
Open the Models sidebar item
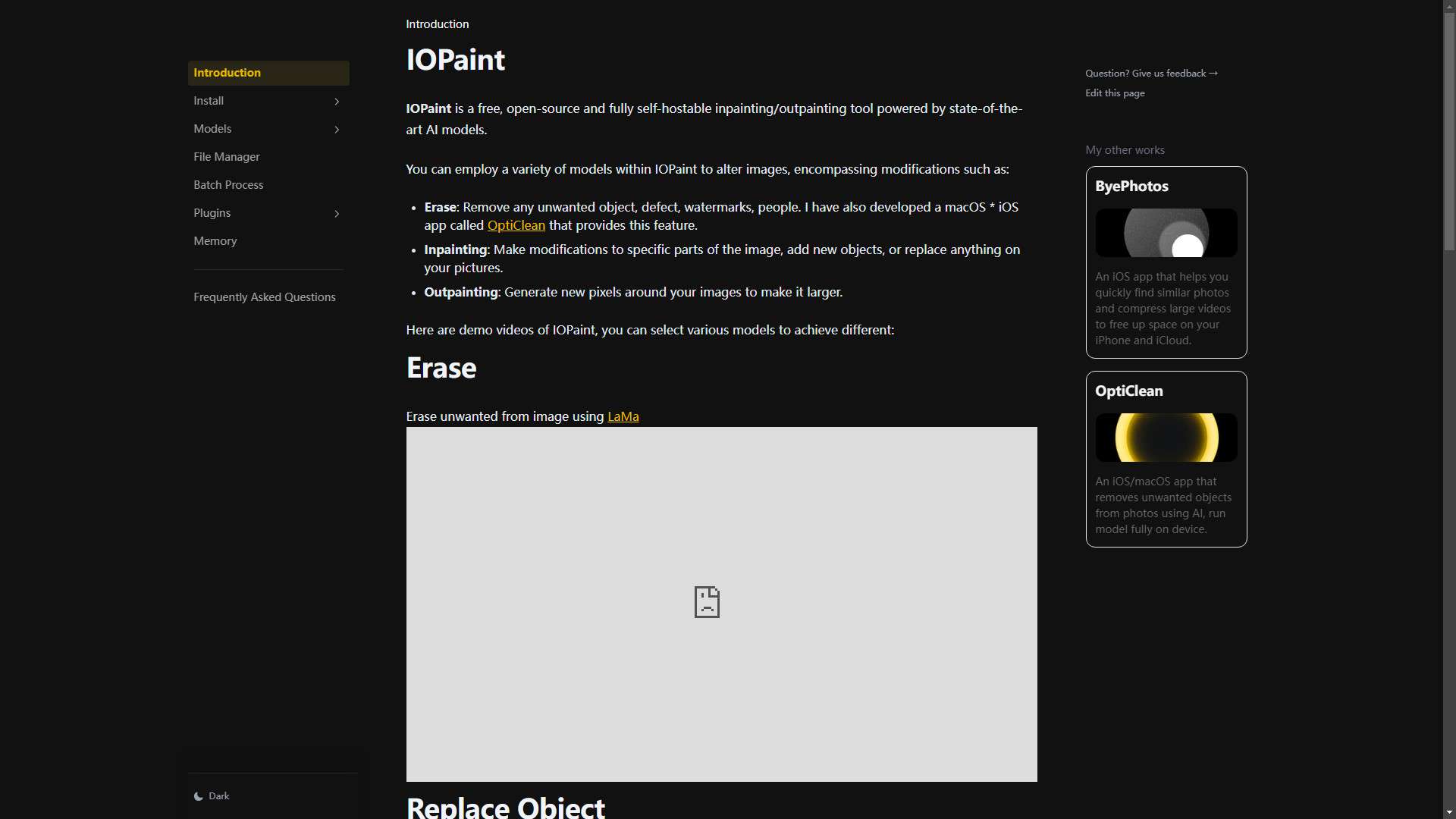click(x=268, y=129)
